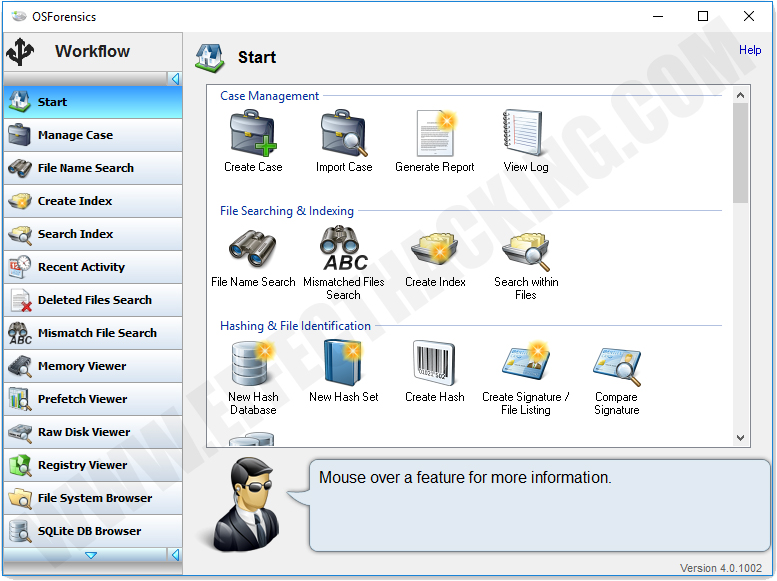Image resolution: width=777 pixels, height=581 pixels.
Task: Minimize the OSForensics window
Action: tap(658, 16)
